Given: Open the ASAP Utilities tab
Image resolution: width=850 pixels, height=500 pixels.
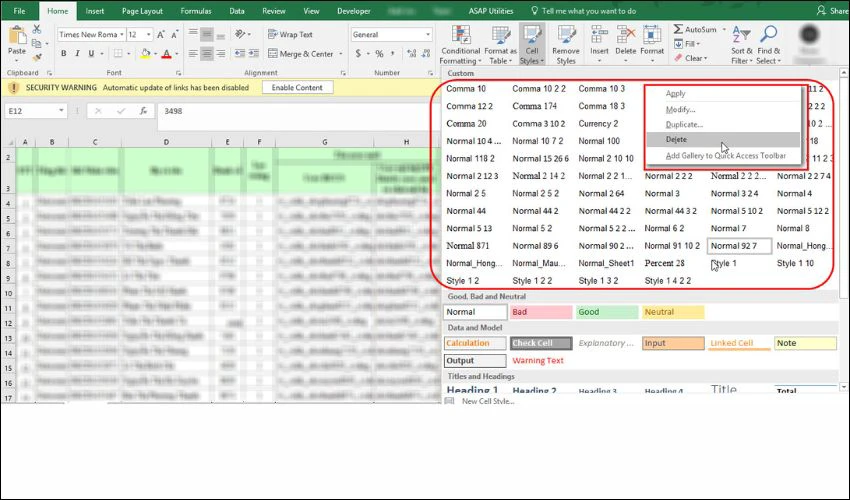Looking at the screenshot, I should [491, 11].
